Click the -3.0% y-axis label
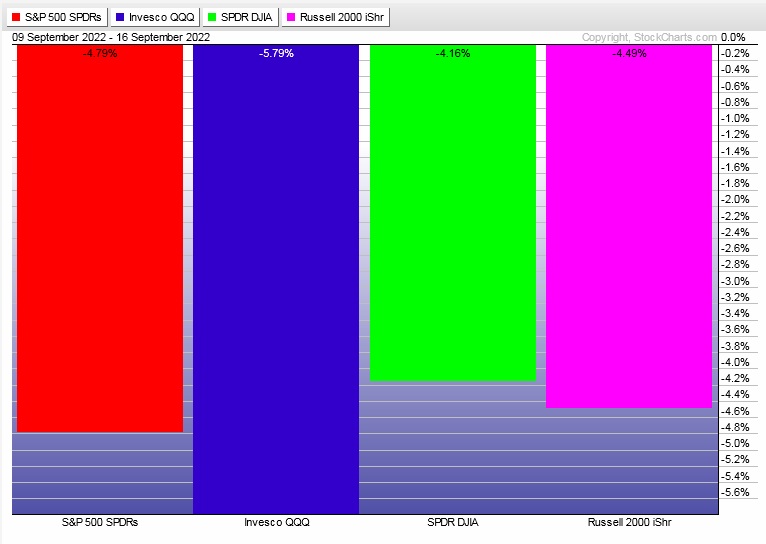The height and width of the screenshot is (544, 766). [x=735, y=281]
